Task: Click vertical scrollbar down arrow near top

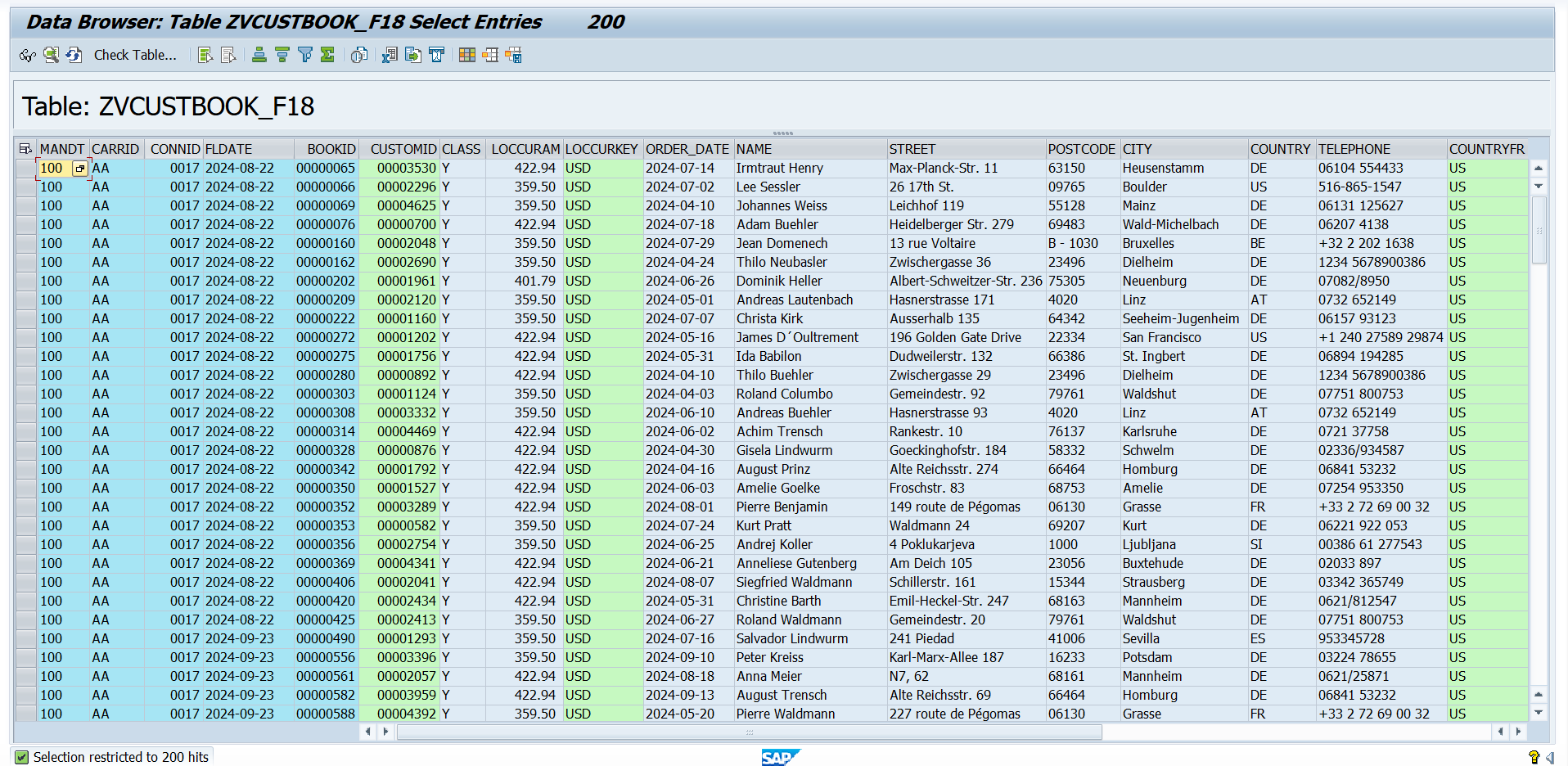Action: pos(1539,187)
